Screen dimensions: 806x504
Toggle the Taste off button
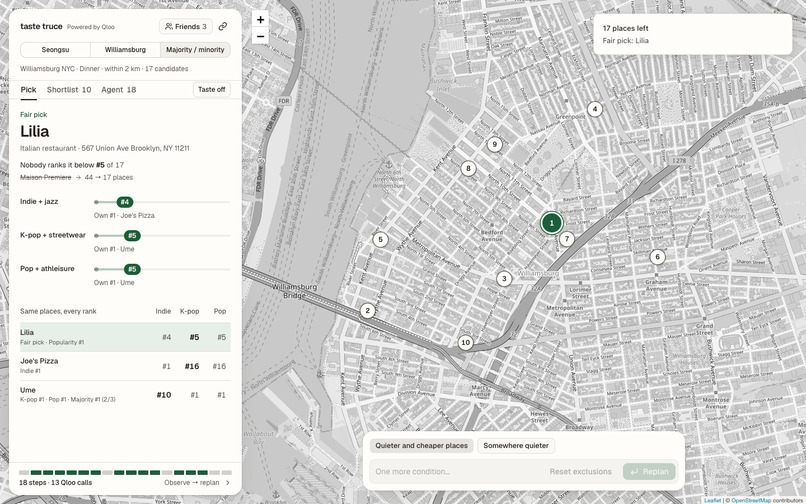tap(211, 89)
